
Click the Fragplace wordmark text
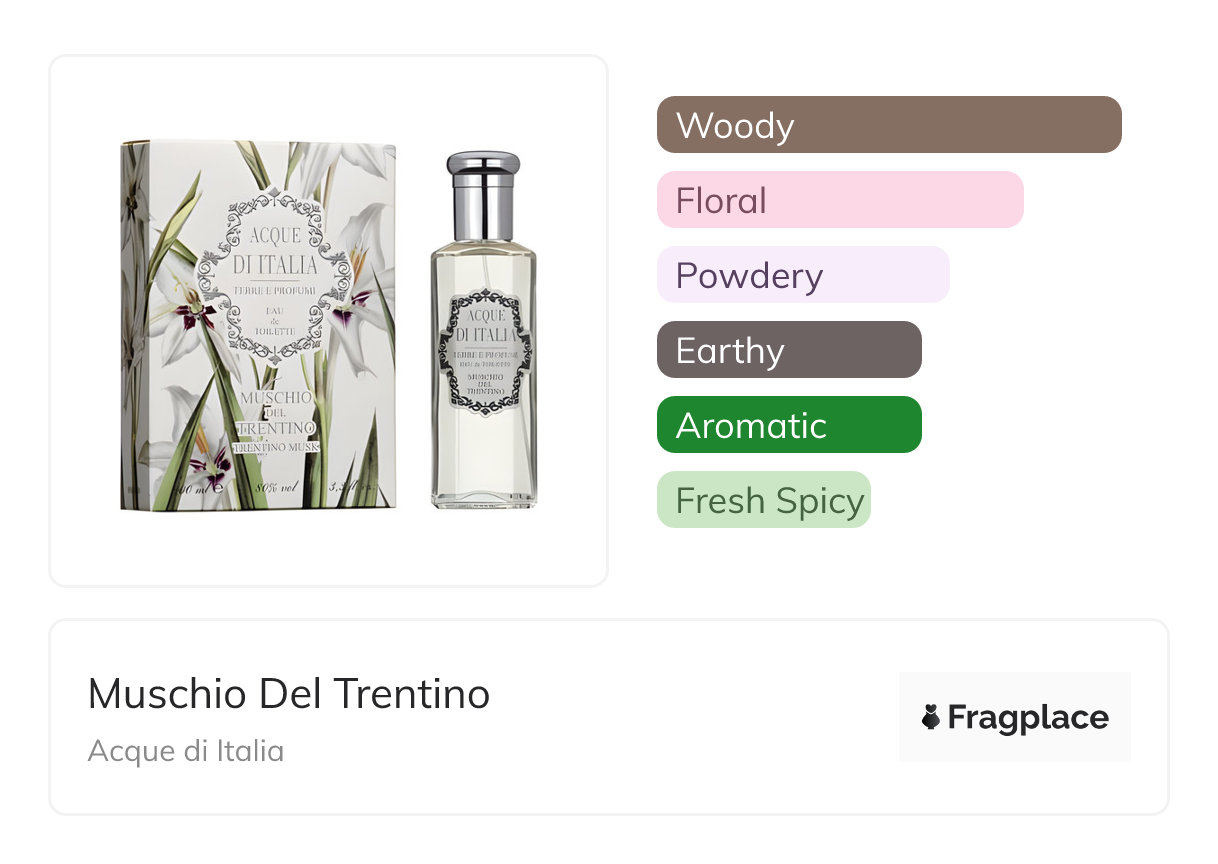[1028, 718]
